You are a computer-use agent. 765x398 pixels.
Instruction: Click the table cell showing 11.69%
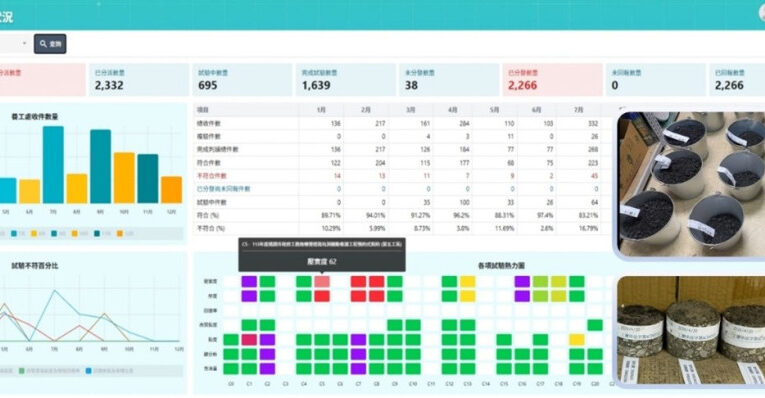[504, 228]
